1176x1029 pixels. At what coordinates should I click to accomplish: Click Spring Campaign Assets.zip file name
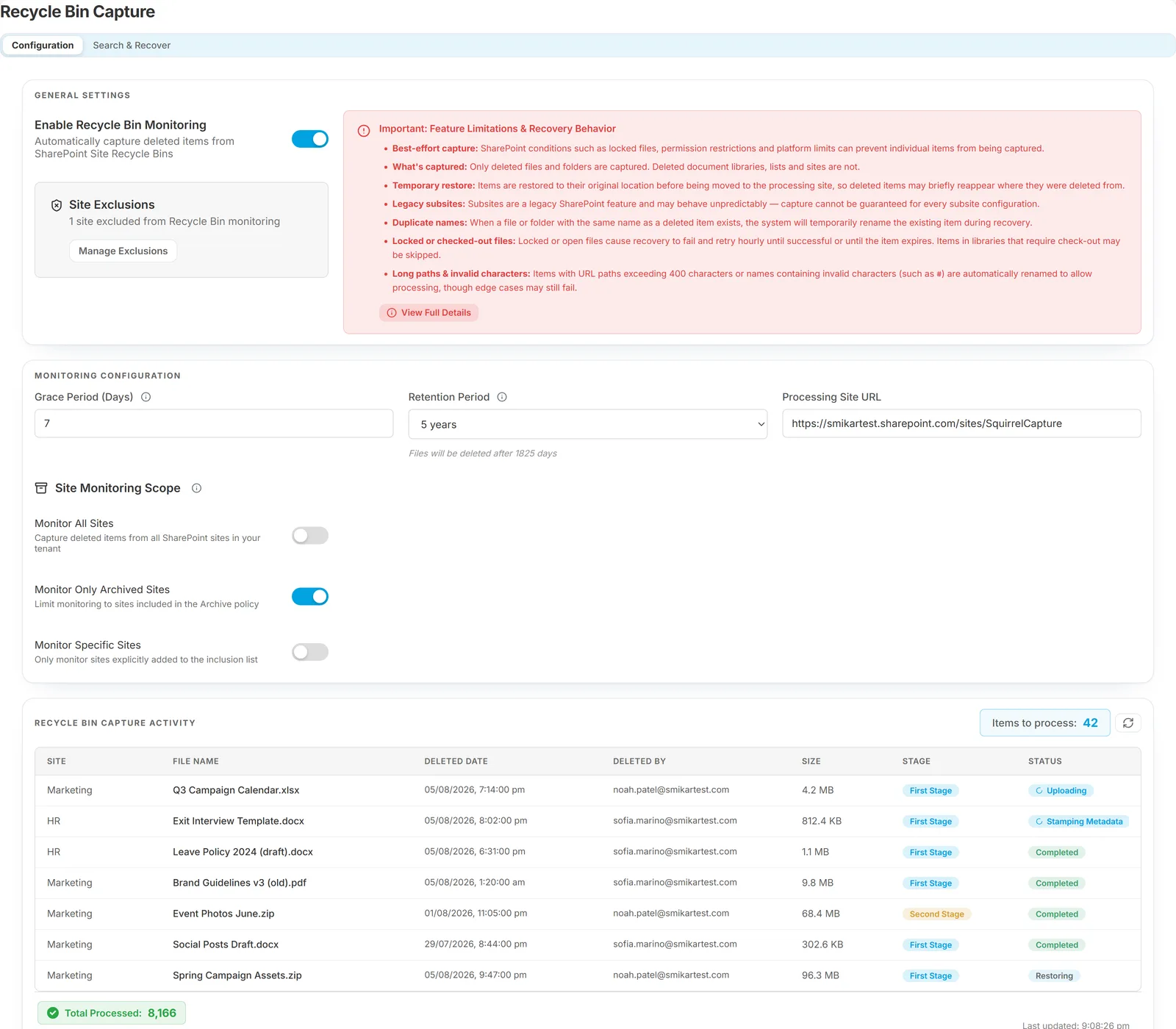pyautogui.click(x=237, y=975)
